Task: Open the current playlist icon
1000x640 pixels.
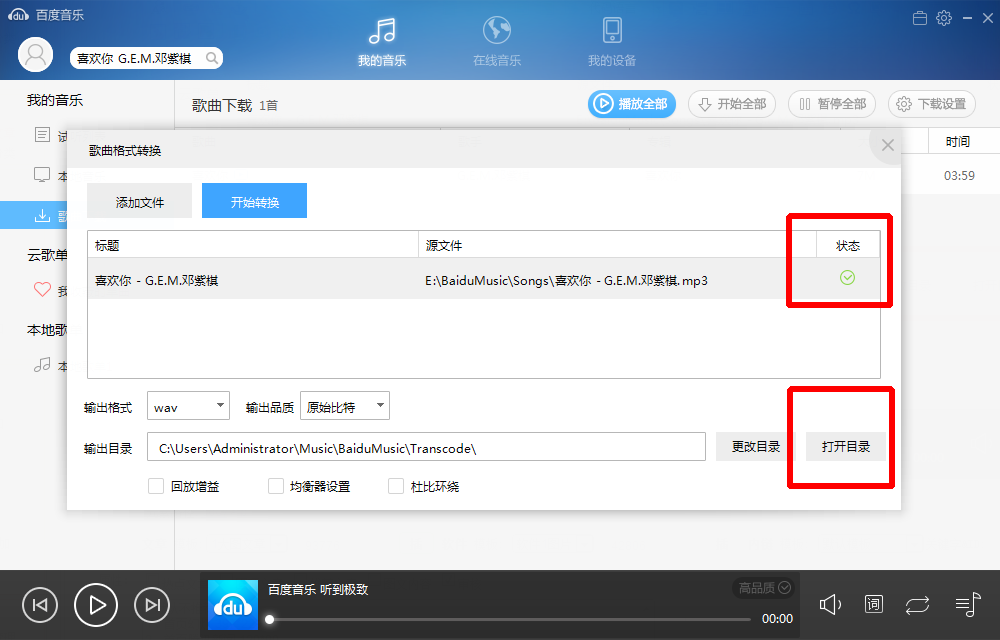Action: 967,604
